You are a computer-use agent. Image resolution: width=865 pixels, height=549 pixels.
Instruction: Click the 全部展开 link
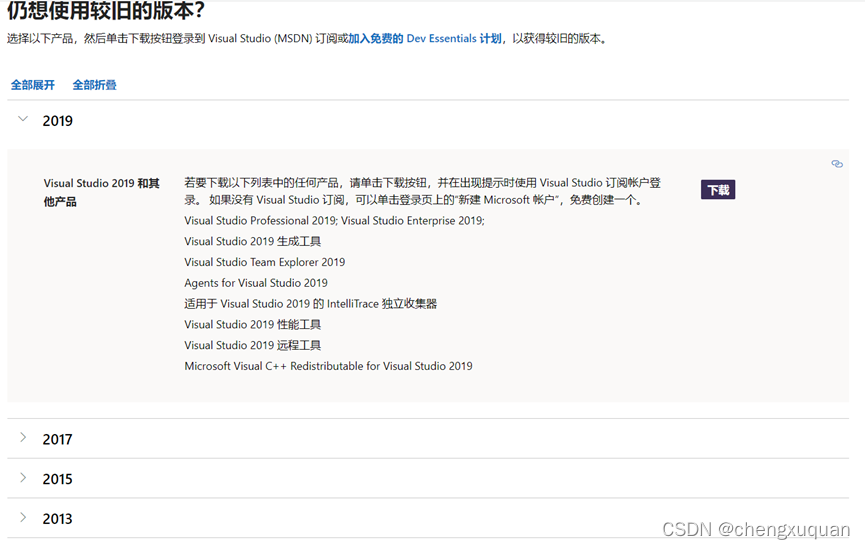click(33, 85)
